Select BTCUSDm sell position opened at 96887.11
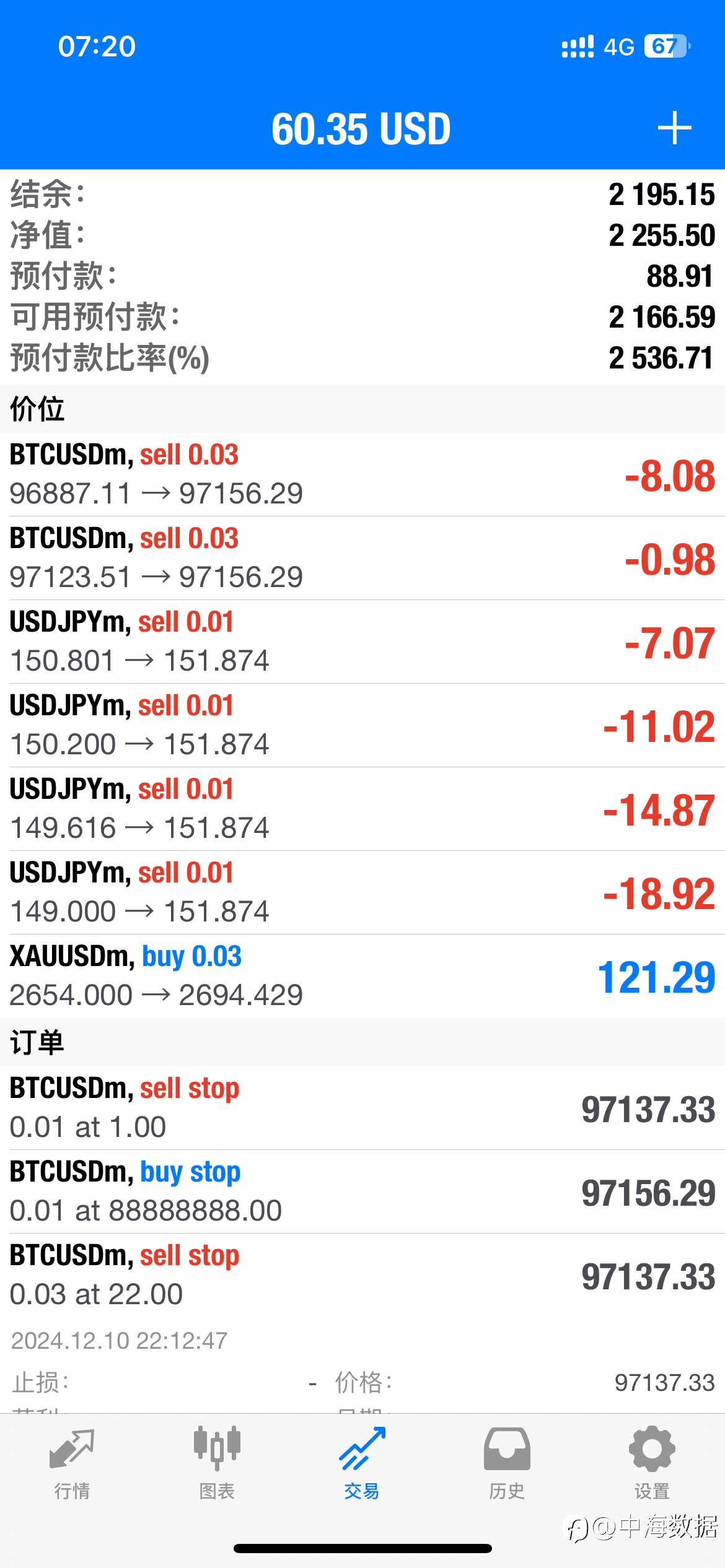 (362, 474)
